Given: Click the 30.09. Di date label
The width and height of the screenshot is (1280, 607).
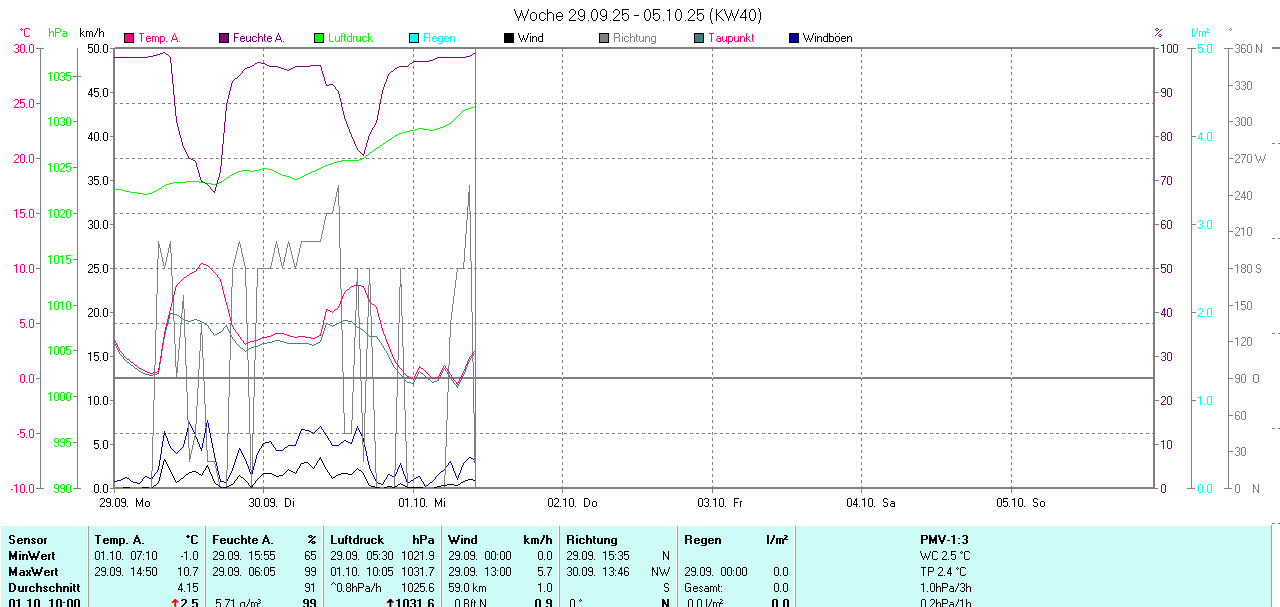Looking at the screenshot, I should coord(272,503).
